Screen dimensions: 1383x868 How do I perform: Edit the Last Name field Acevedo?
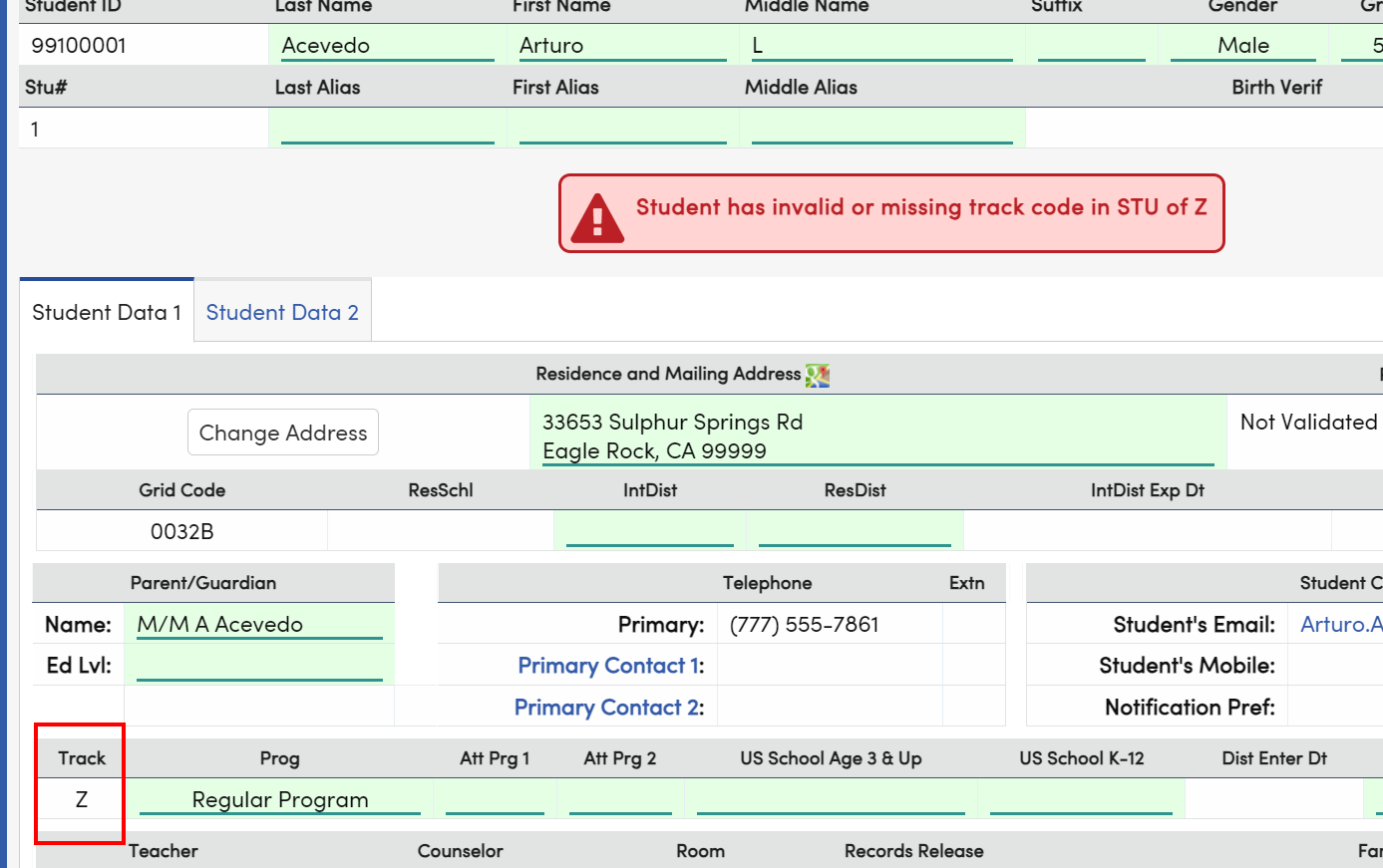click(x=388, y=45)
